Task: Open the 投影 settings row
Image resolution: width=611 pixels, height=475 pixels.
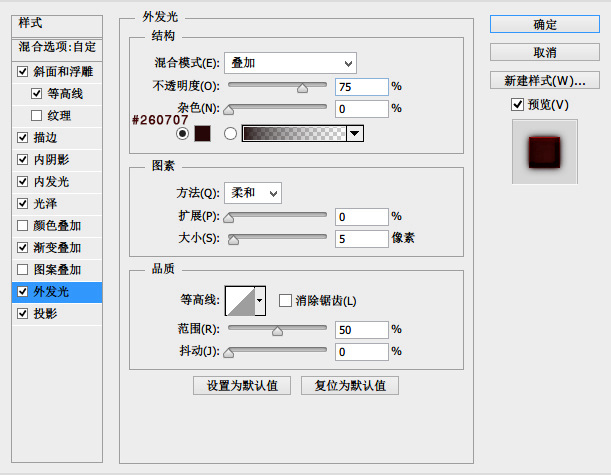Action: point(57,314)
